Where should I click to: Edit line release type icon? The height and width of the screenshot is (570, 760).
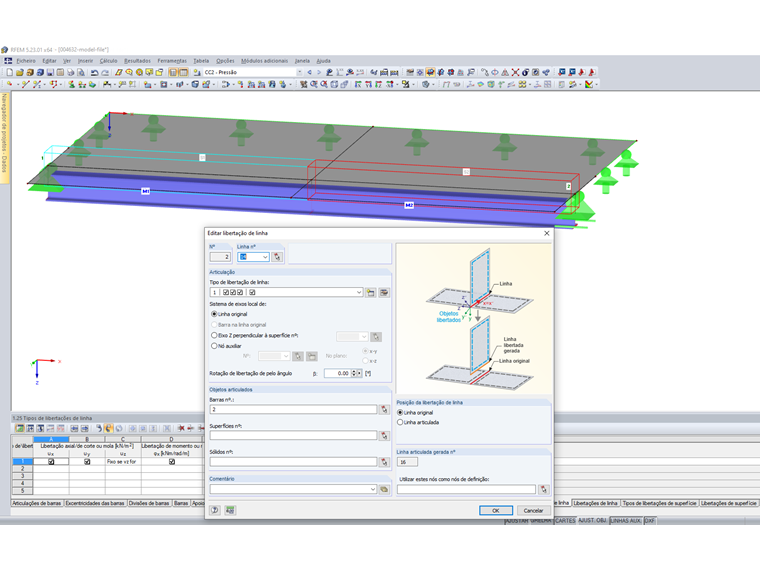pos(384,292)
